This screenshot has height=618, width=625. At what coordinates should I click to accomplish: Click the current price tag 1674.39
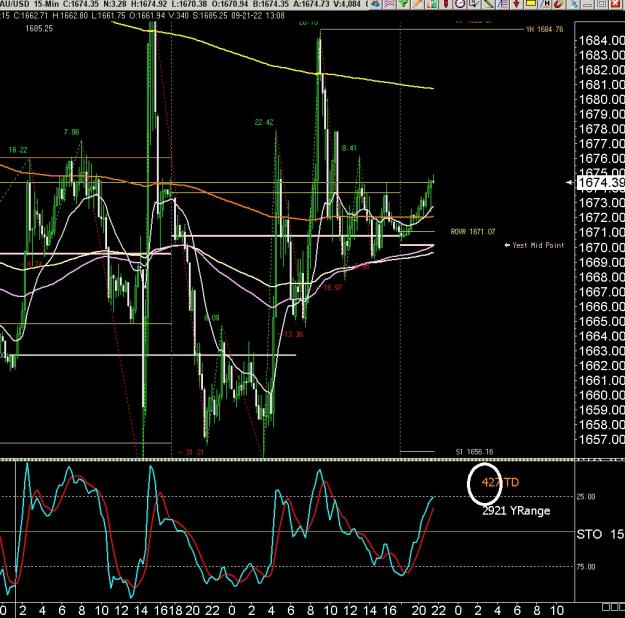601,183
